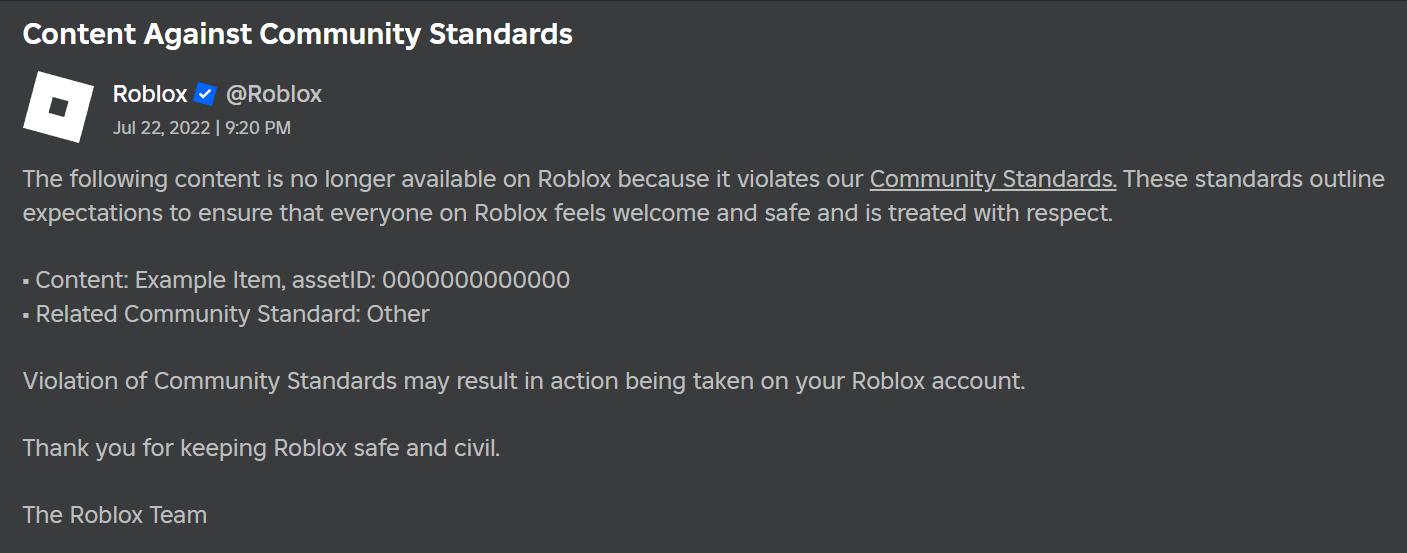Click the word 'Other' in the standard line
1407x553 pixels.
pos(398,314)
